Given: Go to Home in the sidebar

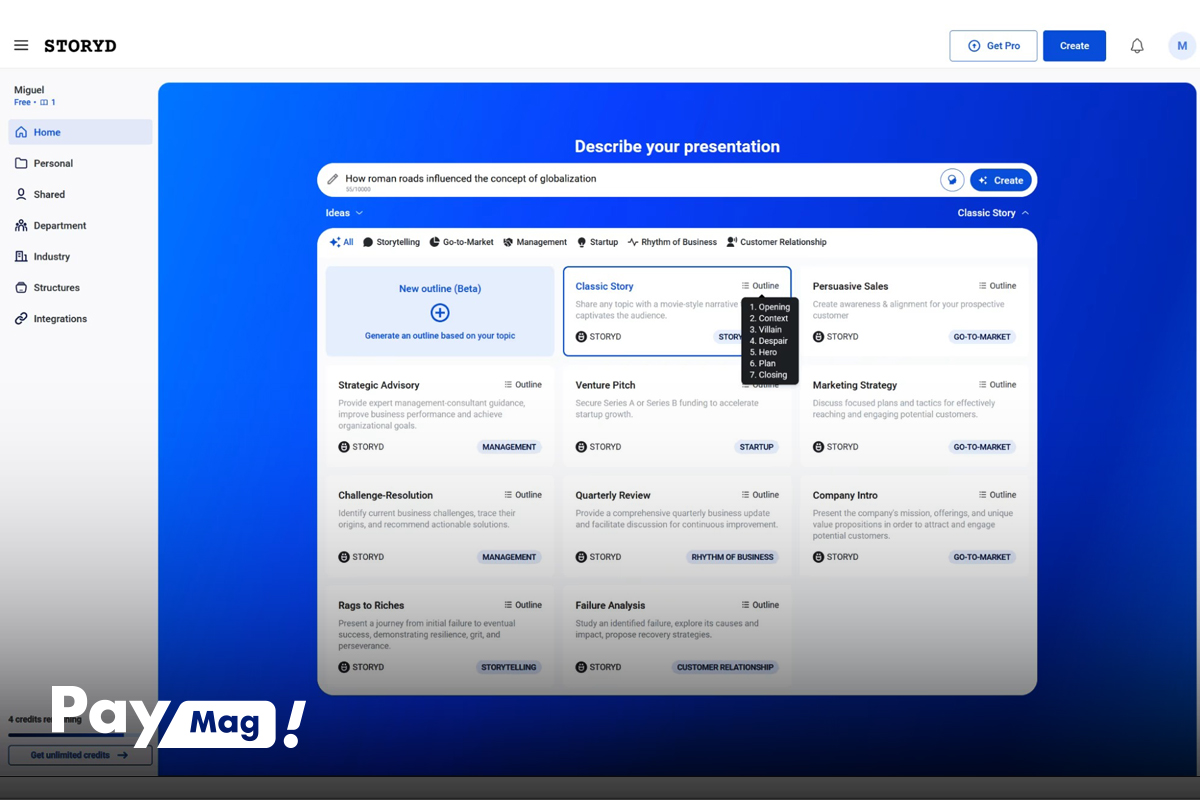Looking at the screenshot, I should (80, 132).
